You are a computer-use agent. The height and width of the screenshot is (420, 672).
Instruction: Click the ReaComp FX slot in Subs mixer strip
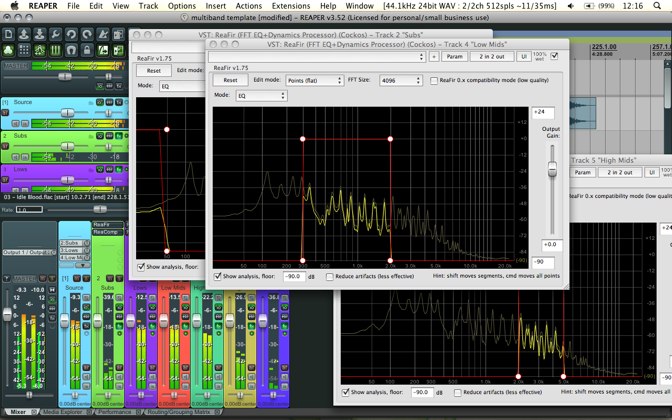[x=108, y=232]
